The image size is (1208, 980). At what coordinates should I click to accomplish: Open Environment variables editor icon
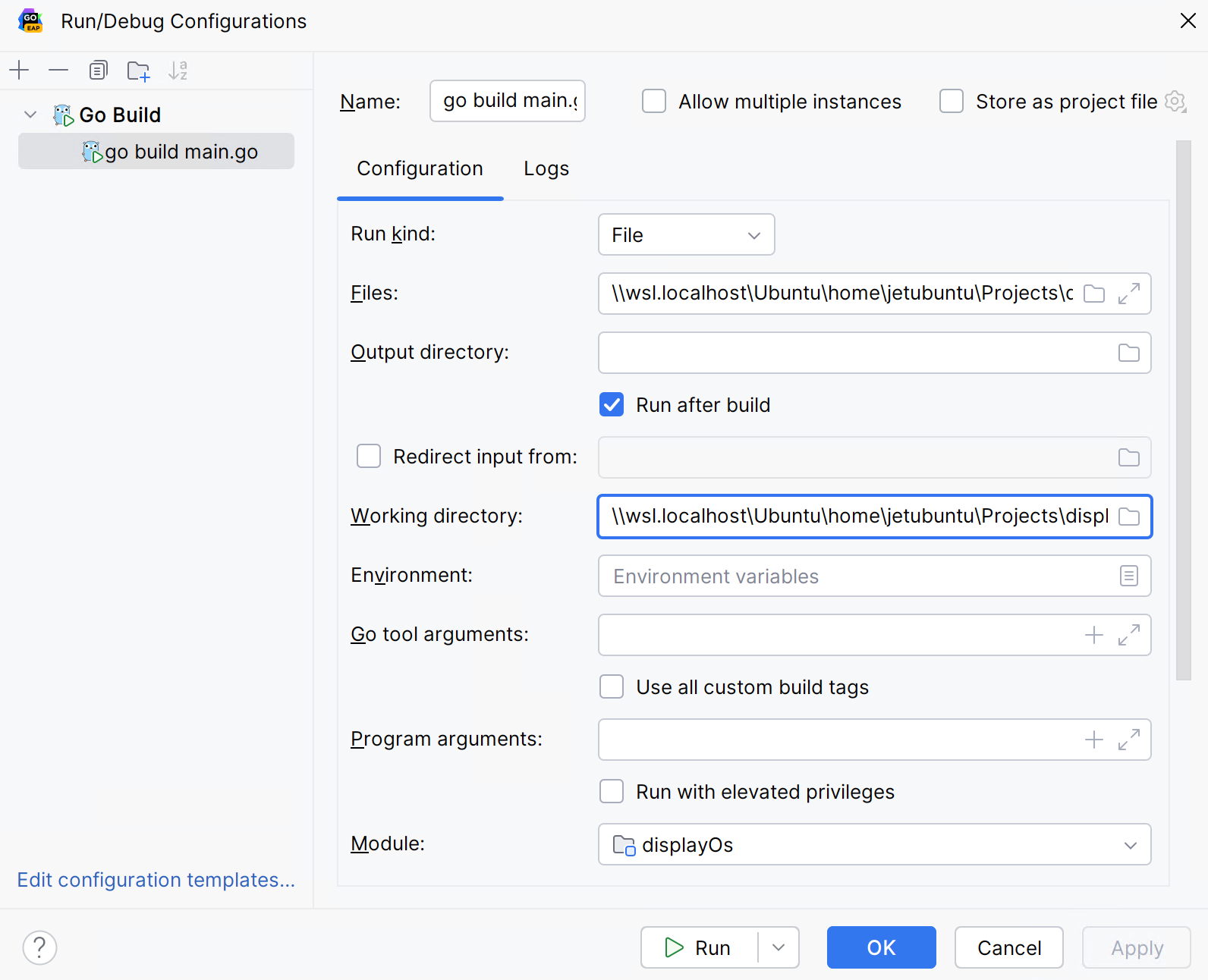[1128, 576]
